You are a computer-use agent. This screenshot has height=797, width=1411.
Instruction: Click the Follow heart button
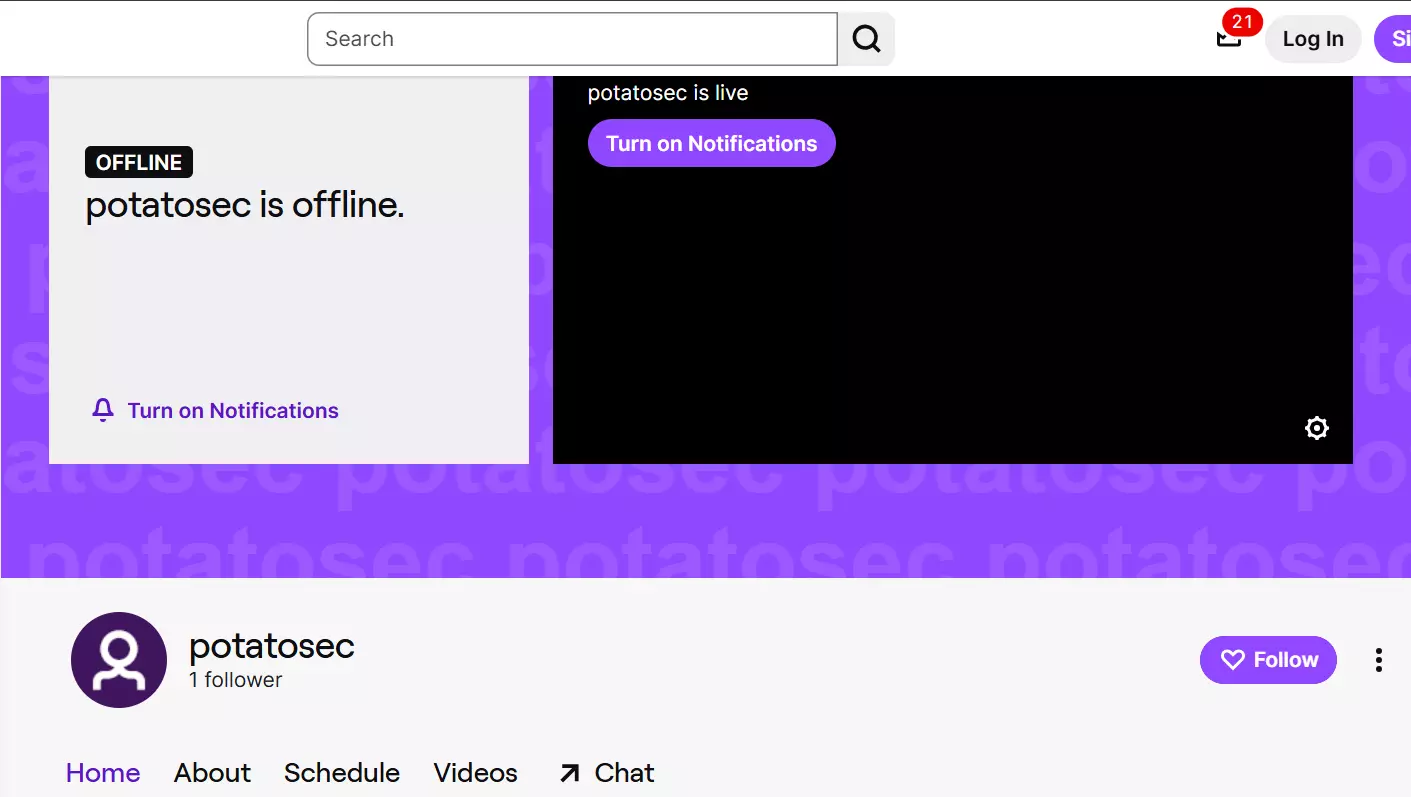[x=1268, y=660]
